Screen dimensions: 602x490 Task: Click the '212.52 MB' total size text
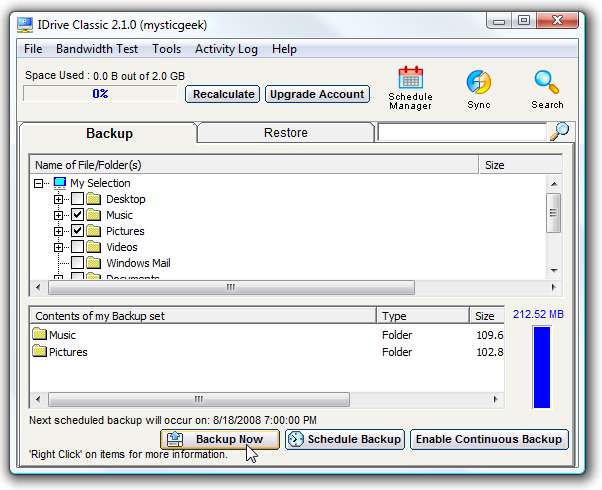(x=538, y=314)
